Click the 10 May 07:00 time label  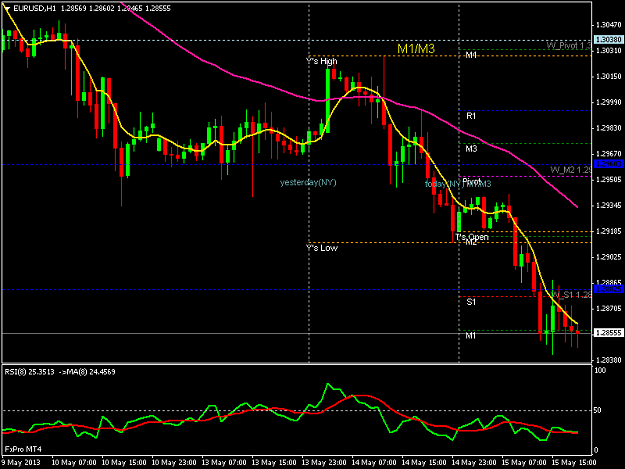(74, 463)
